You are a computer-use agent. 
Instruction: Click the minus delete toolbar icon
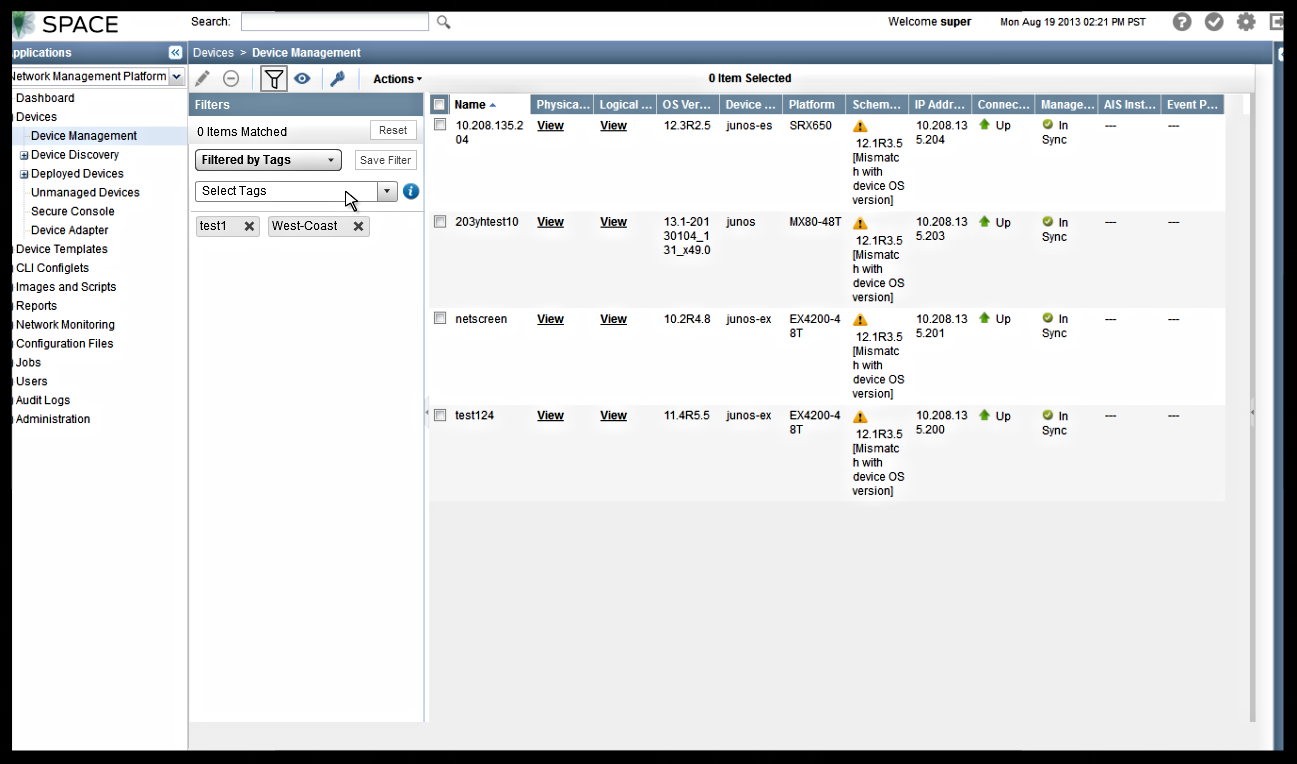pyautogui.click(x=231, y=78)
